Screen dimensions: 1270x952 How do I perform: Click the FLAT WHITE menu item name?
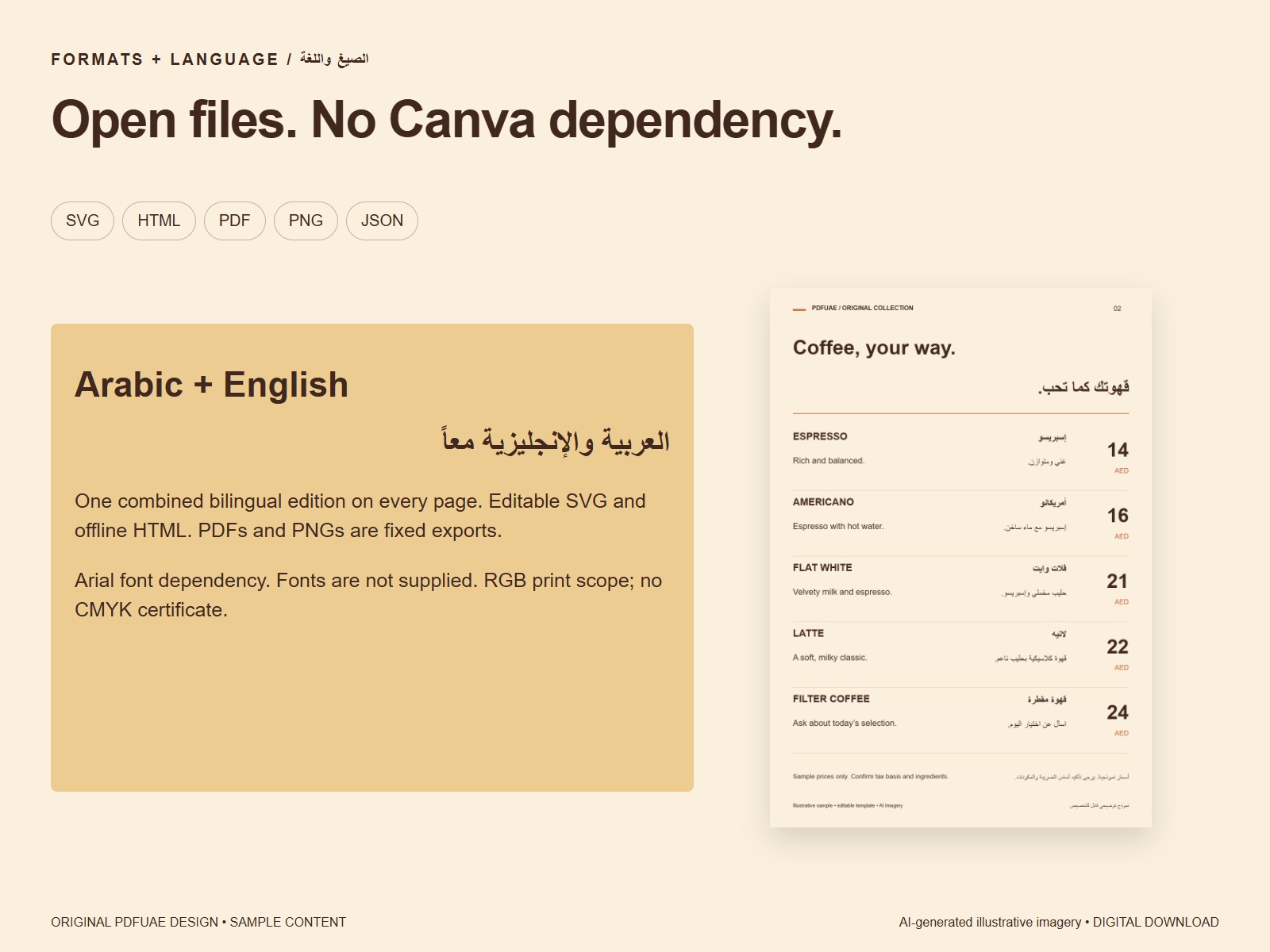822,568
